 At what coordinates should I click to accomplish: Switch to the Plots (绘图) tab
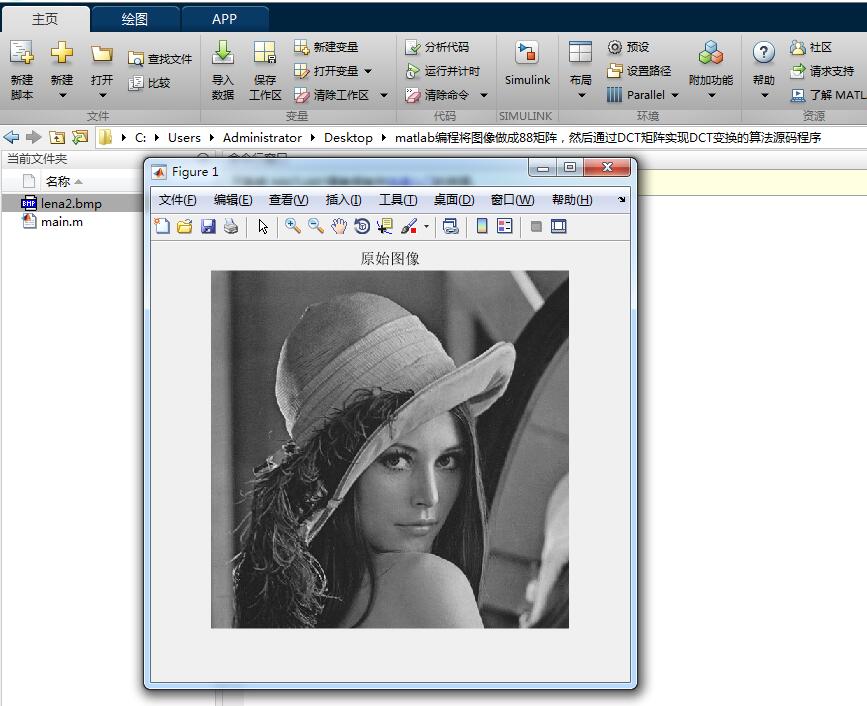[135, 19]
